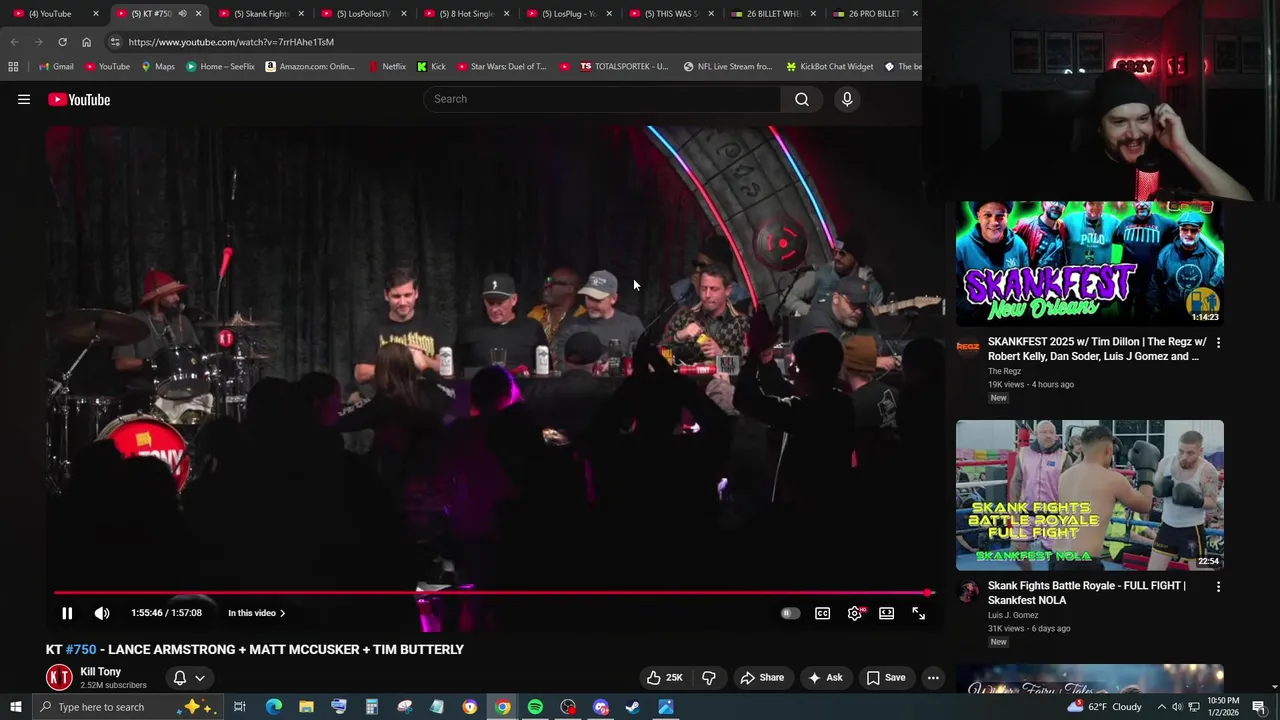
Task: Go to the browser home page
Action: click(x=86, y=42)
